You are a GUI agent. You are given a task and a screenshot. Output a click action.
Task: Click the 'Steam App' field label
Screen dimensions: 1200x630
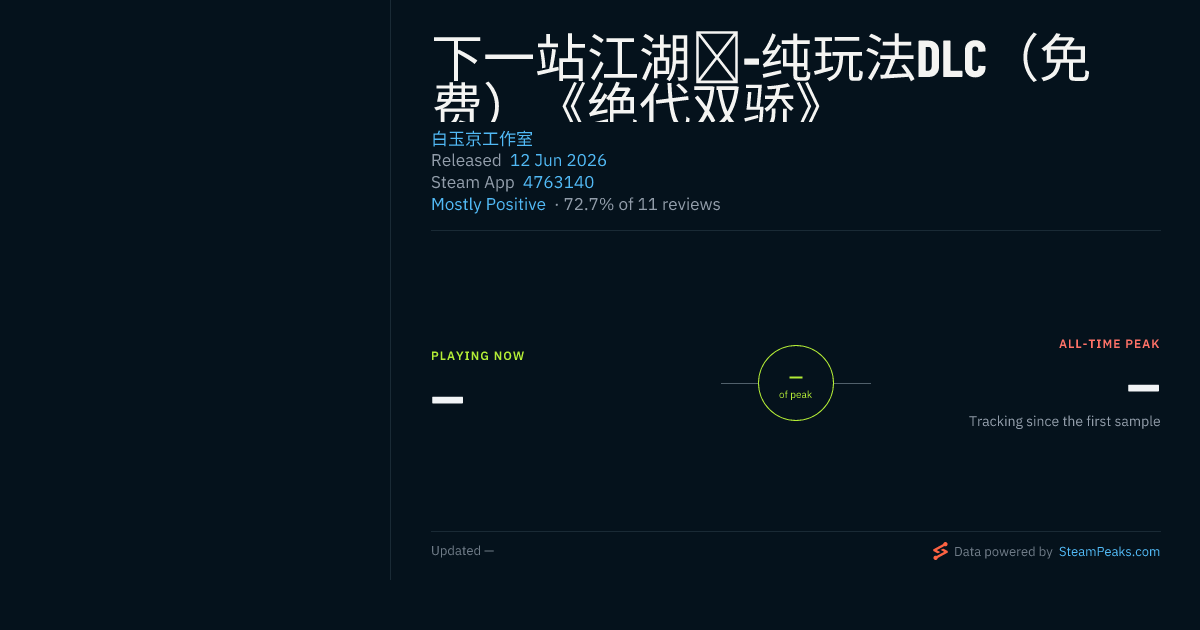[x=473, y=182]
